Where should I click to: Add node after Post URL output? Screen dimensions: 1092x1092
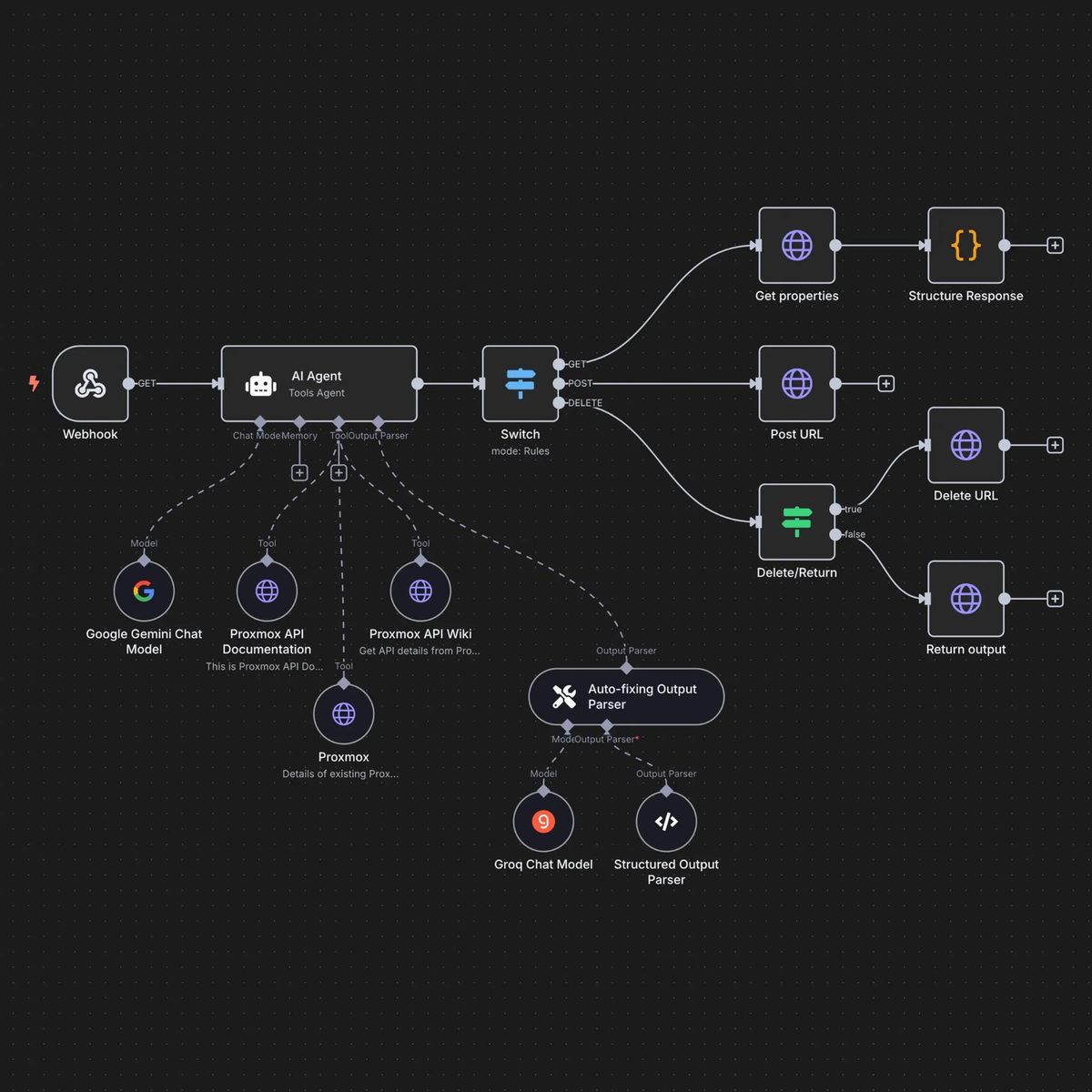[x=885, y=384]
